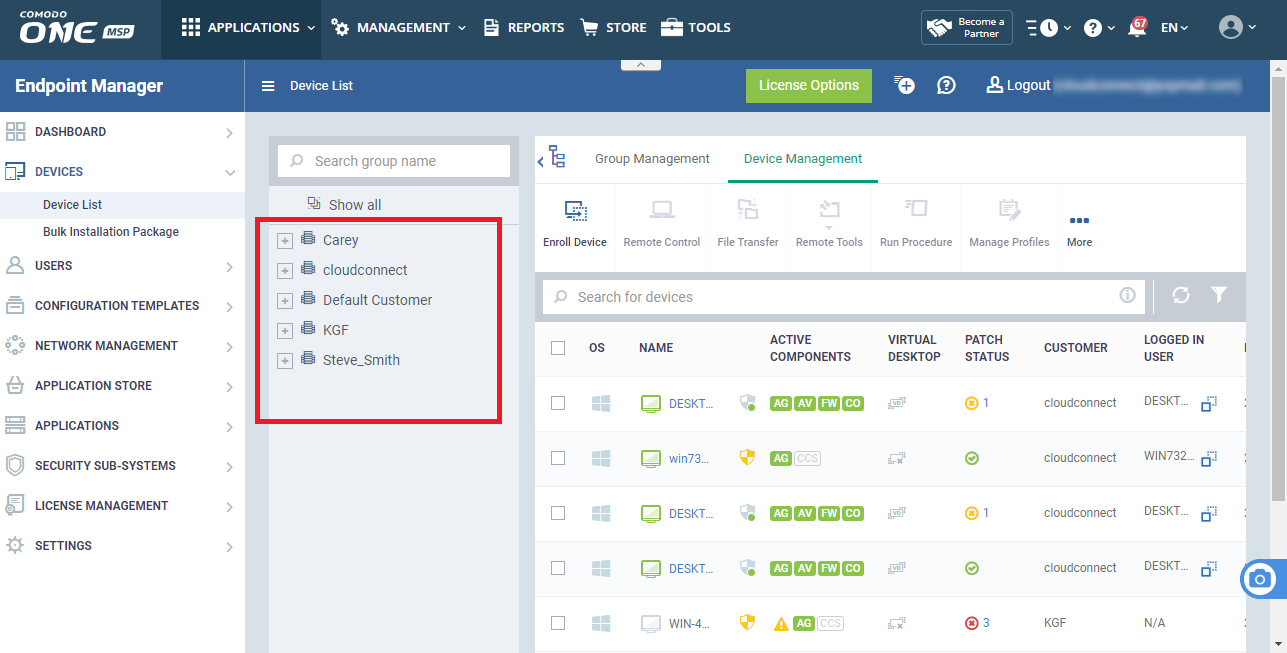Viewport: 1287px width, 653px height.
Task: Expand the cloudconnect tree node
Action: (x=285, y=271)
